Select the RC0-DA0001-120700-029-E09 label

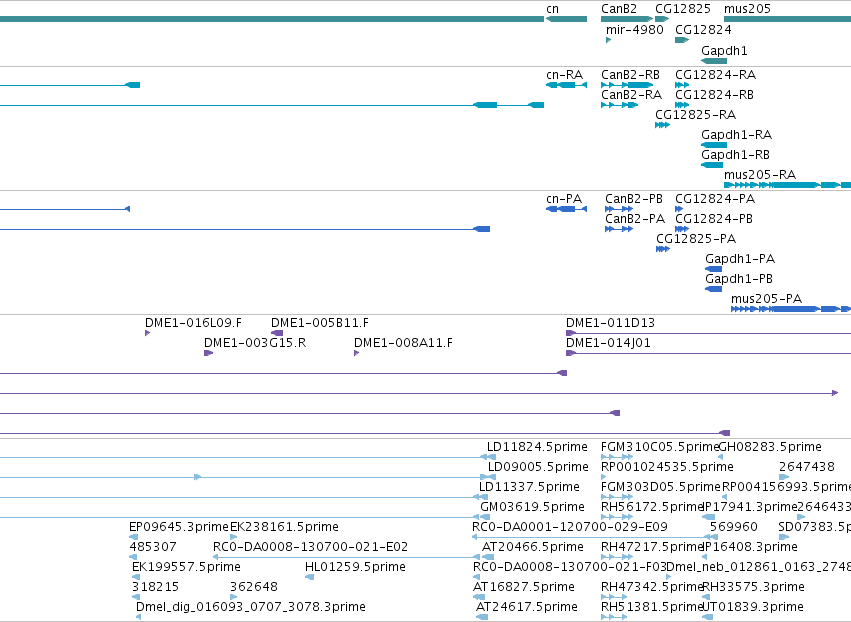pyautogui.click(x=570, y=526)
